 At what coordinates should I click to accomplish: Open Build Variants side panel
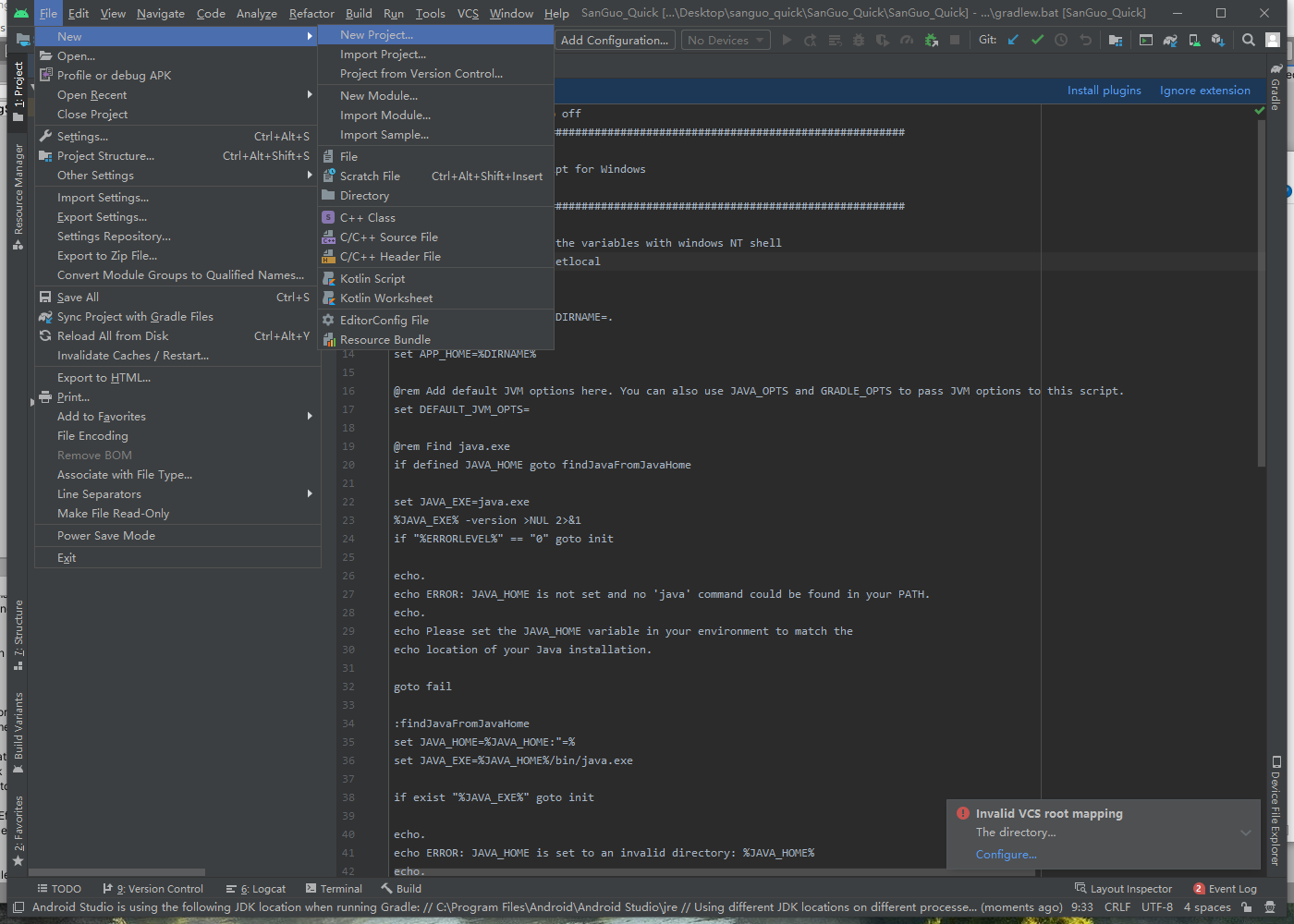18,734
